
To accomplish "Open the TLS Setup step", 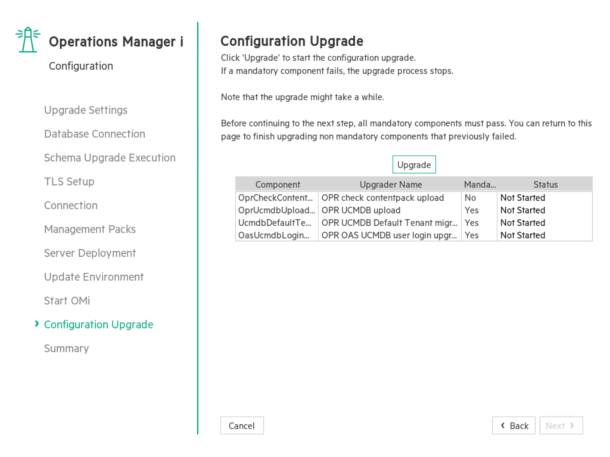I will (x=69, y=182).
